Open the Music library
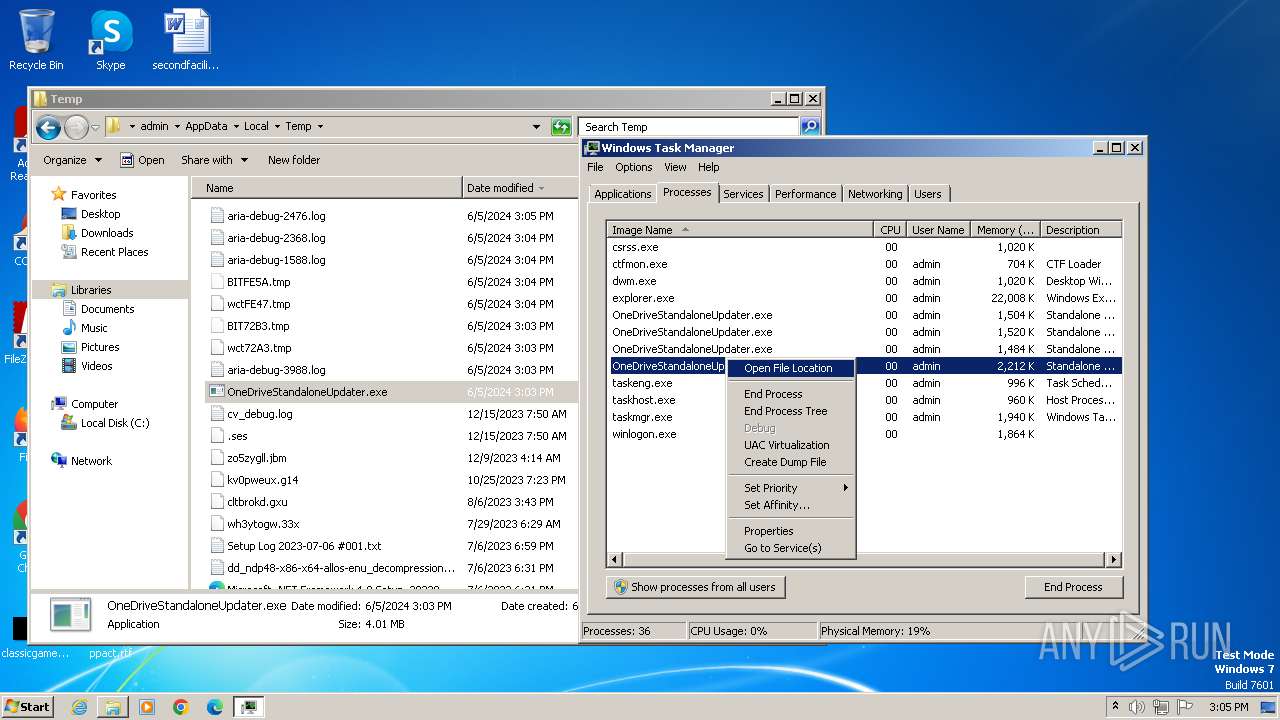This screenshot has height=720, width=1280. pyautogui.click(x=94, y=328)
